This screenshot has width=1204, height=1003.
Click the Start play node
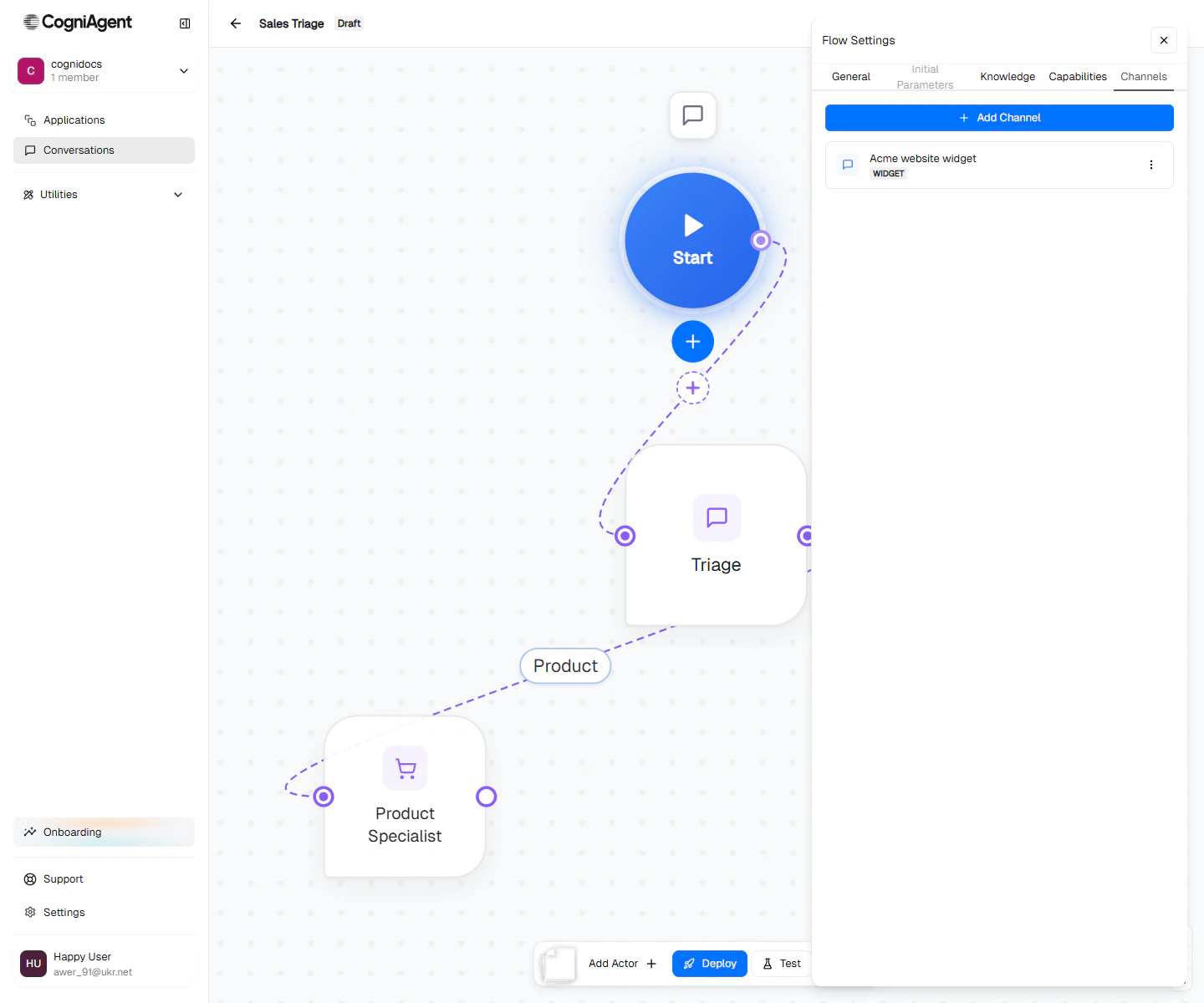(693, 241)
